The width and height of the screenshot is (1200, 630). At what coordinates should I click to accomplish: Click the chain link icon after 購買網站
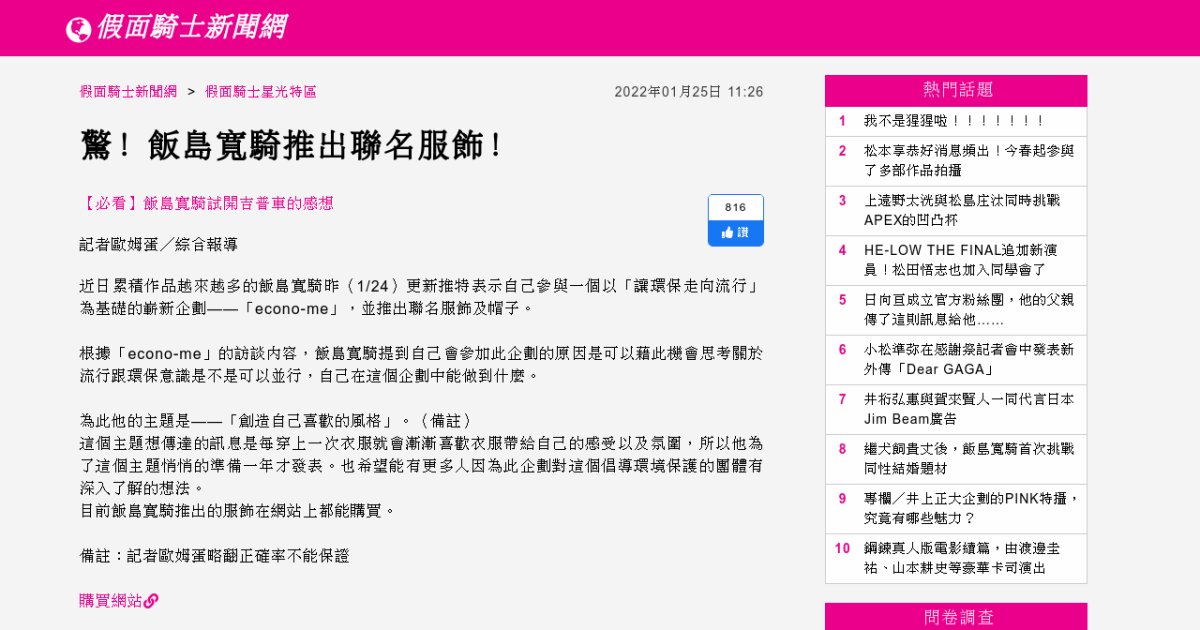click(x=151, y=601)
